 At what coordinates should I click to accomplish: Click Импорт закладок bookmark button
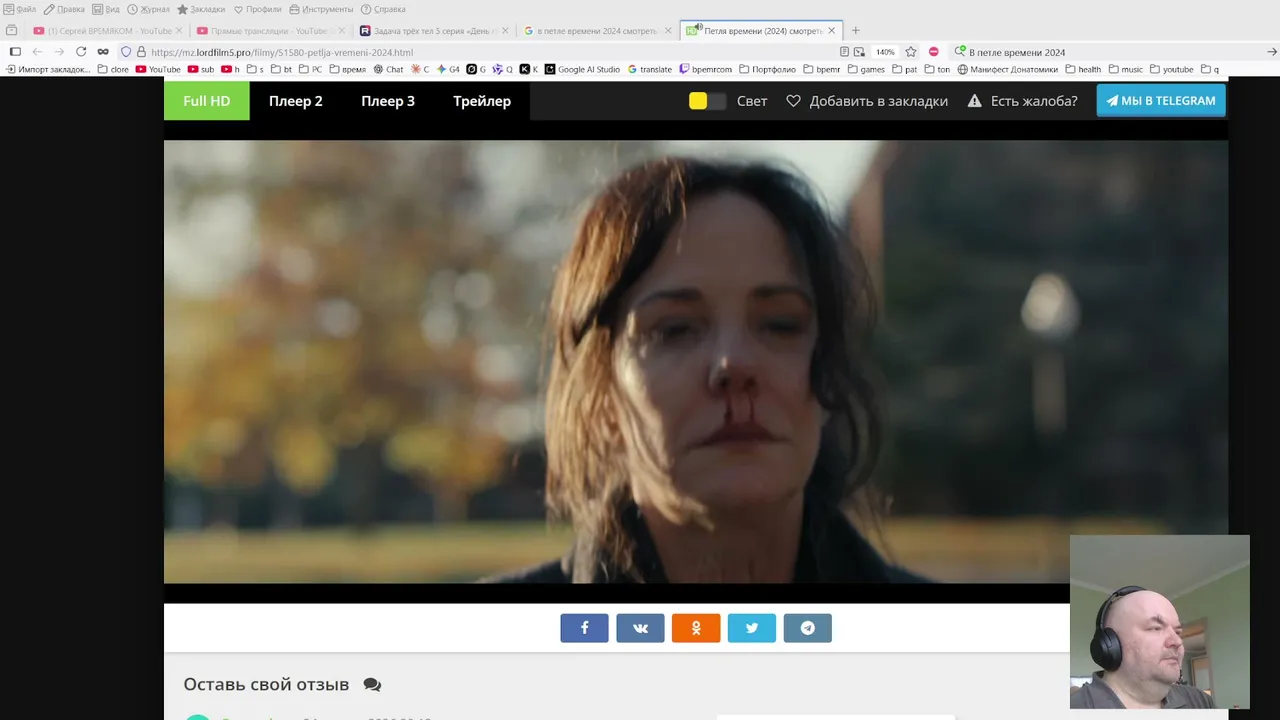coord(48,70)
